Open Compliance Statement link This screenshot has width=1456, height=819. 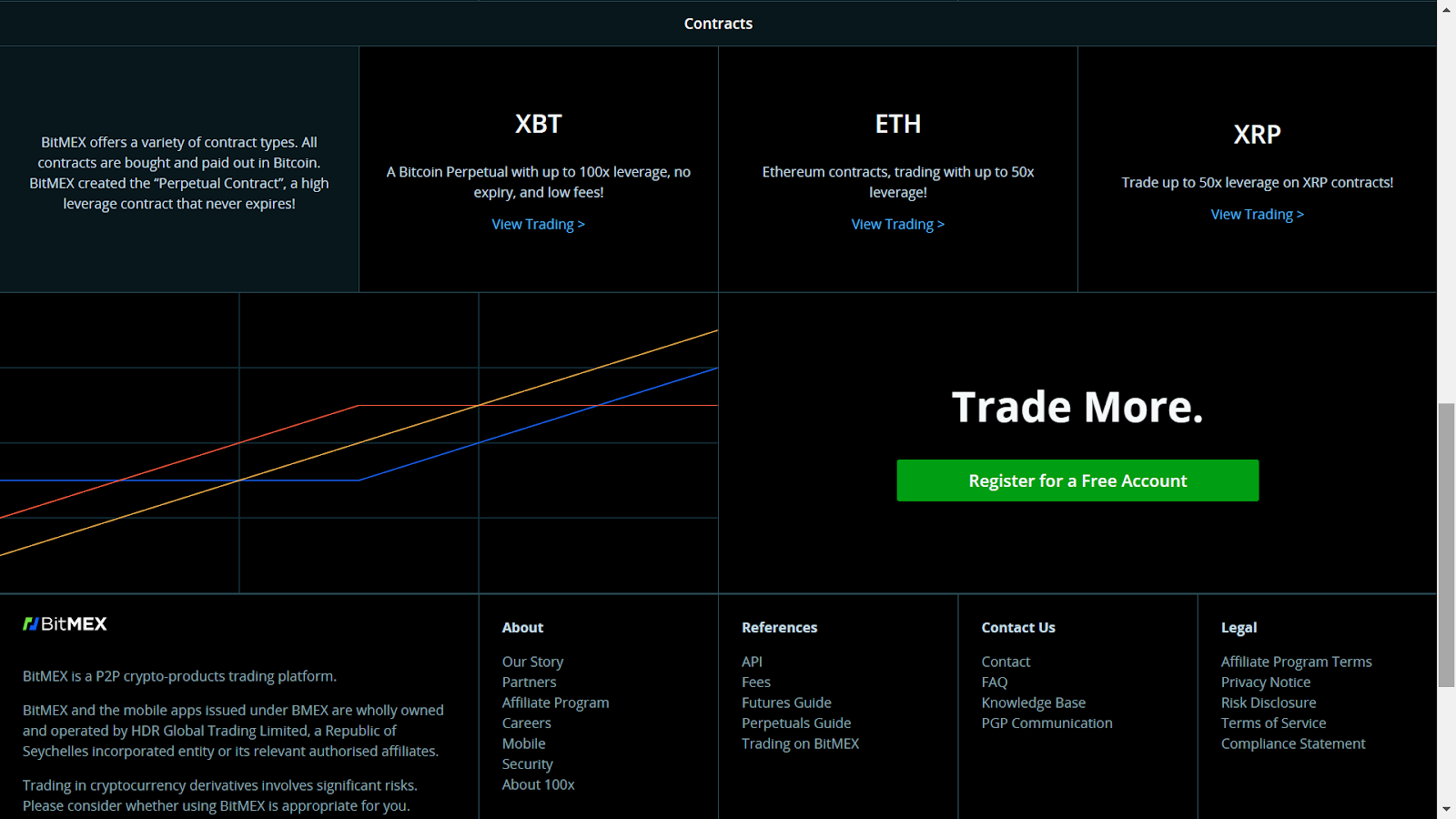(x=1293, y=743)
